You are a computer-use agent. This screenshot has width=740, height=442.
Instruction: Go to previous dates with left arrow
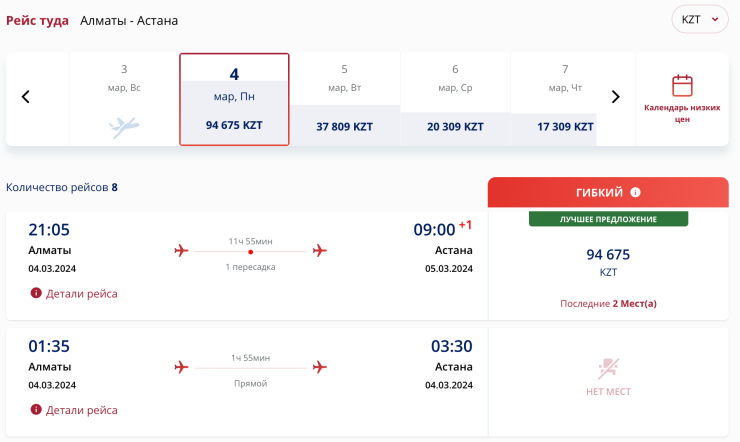(x=26, y=97)
